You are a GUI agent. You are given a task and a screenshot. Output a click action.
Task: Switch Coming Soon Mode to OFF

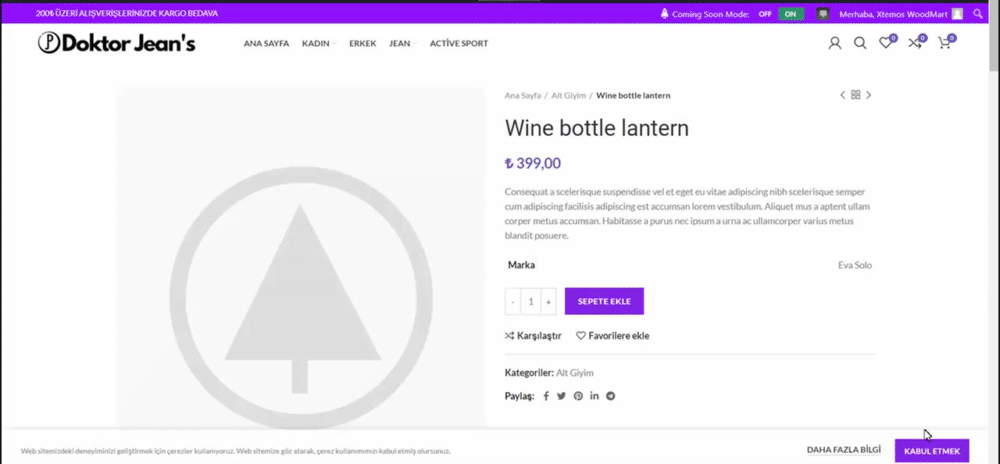[x=765, y=14]
